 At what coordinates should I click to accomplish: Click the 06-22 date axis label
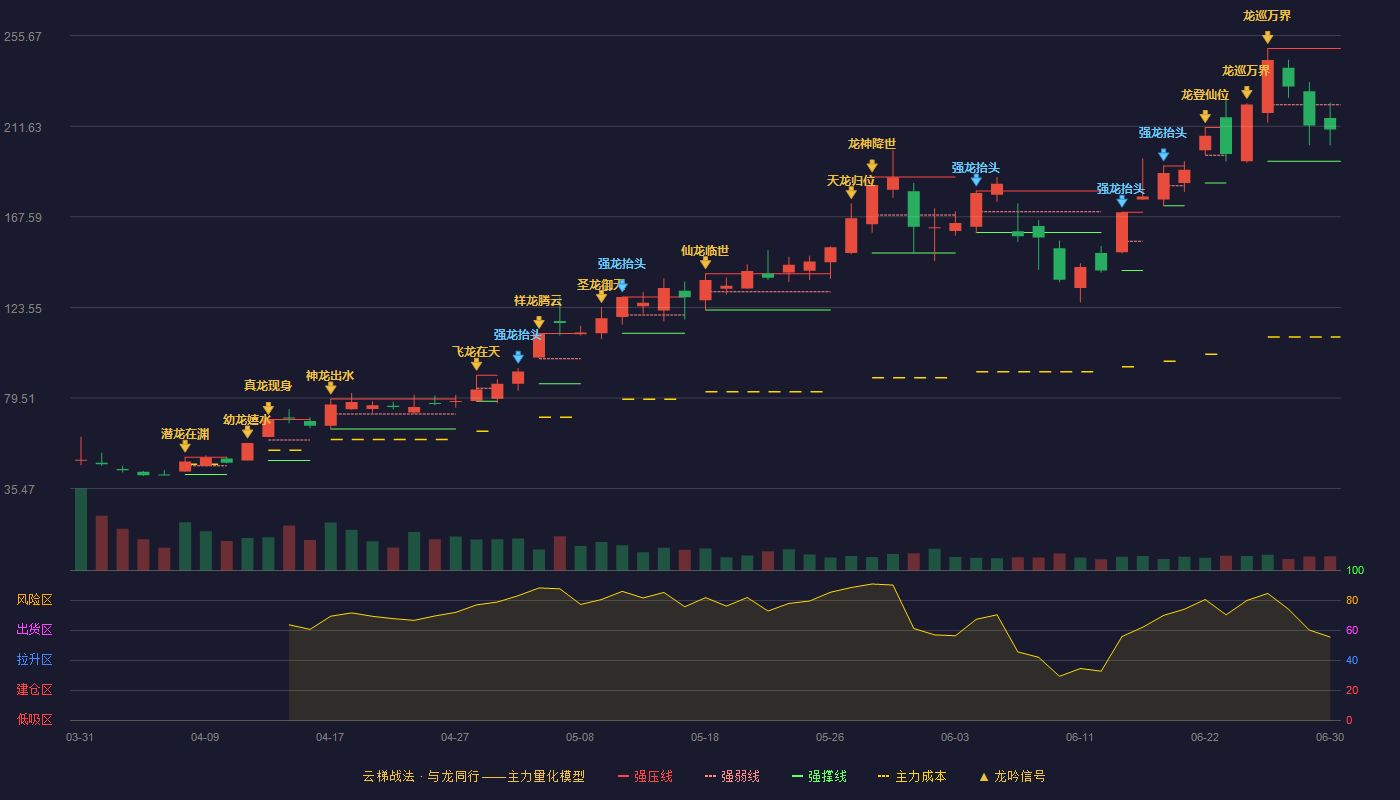(x=1205, y=737)
